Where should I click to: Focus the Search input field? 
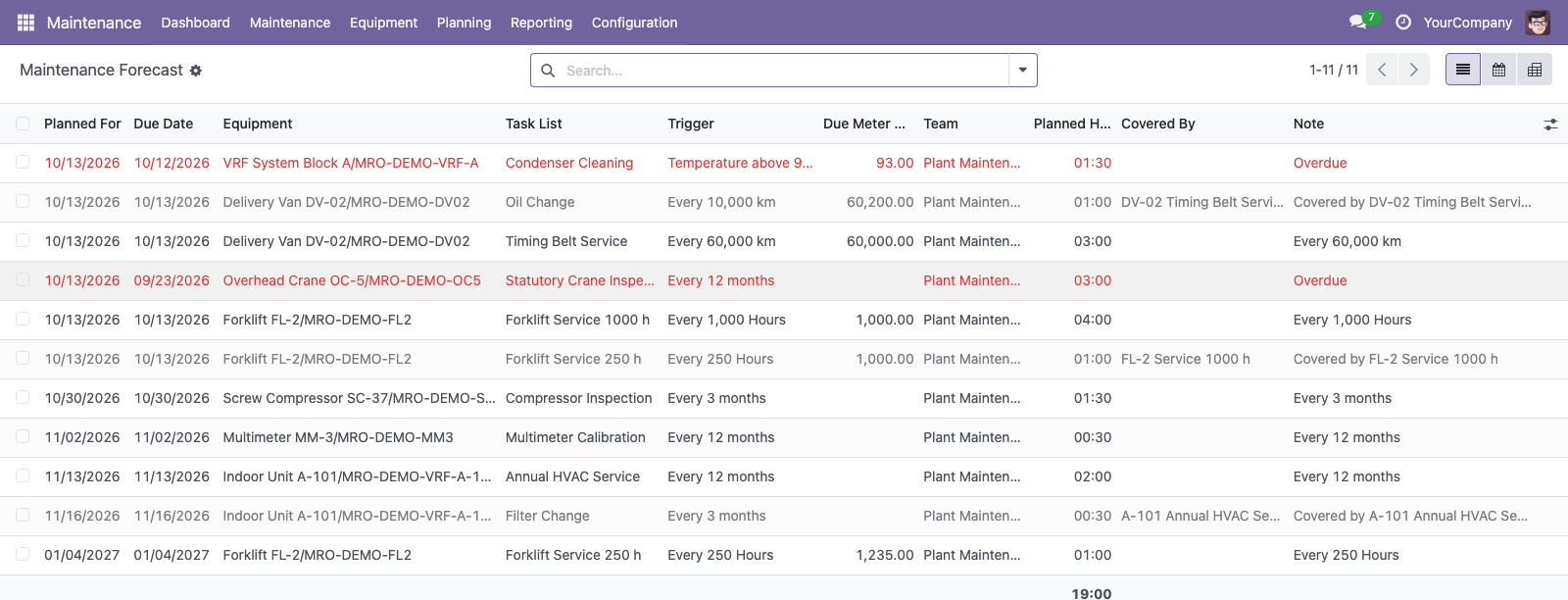(783, 71)
